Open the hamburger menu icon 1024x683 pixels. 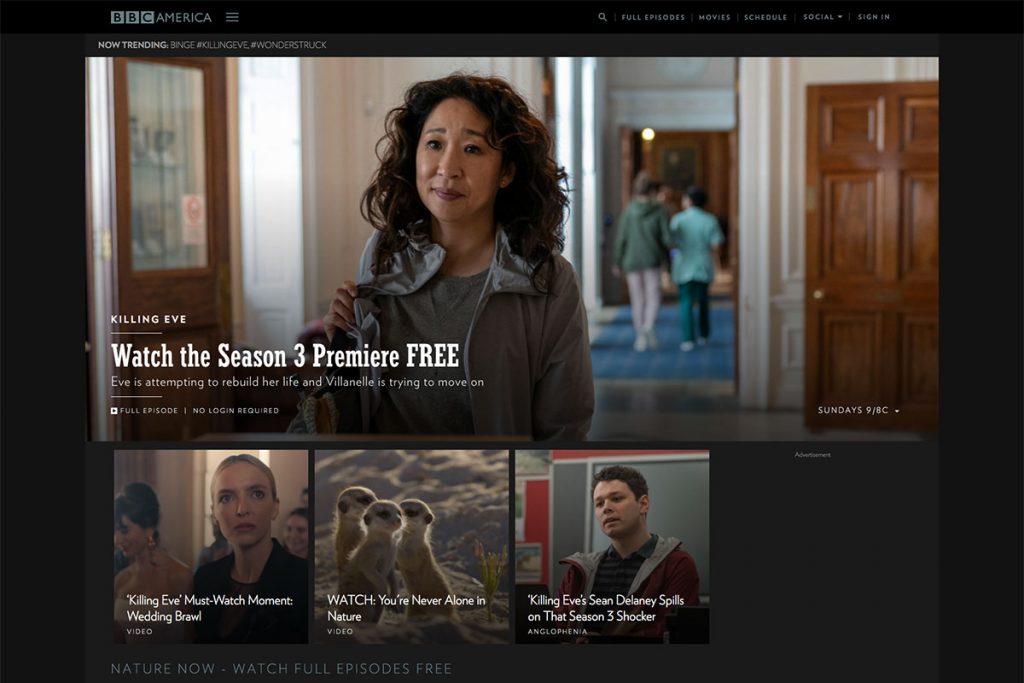[232, 17]
